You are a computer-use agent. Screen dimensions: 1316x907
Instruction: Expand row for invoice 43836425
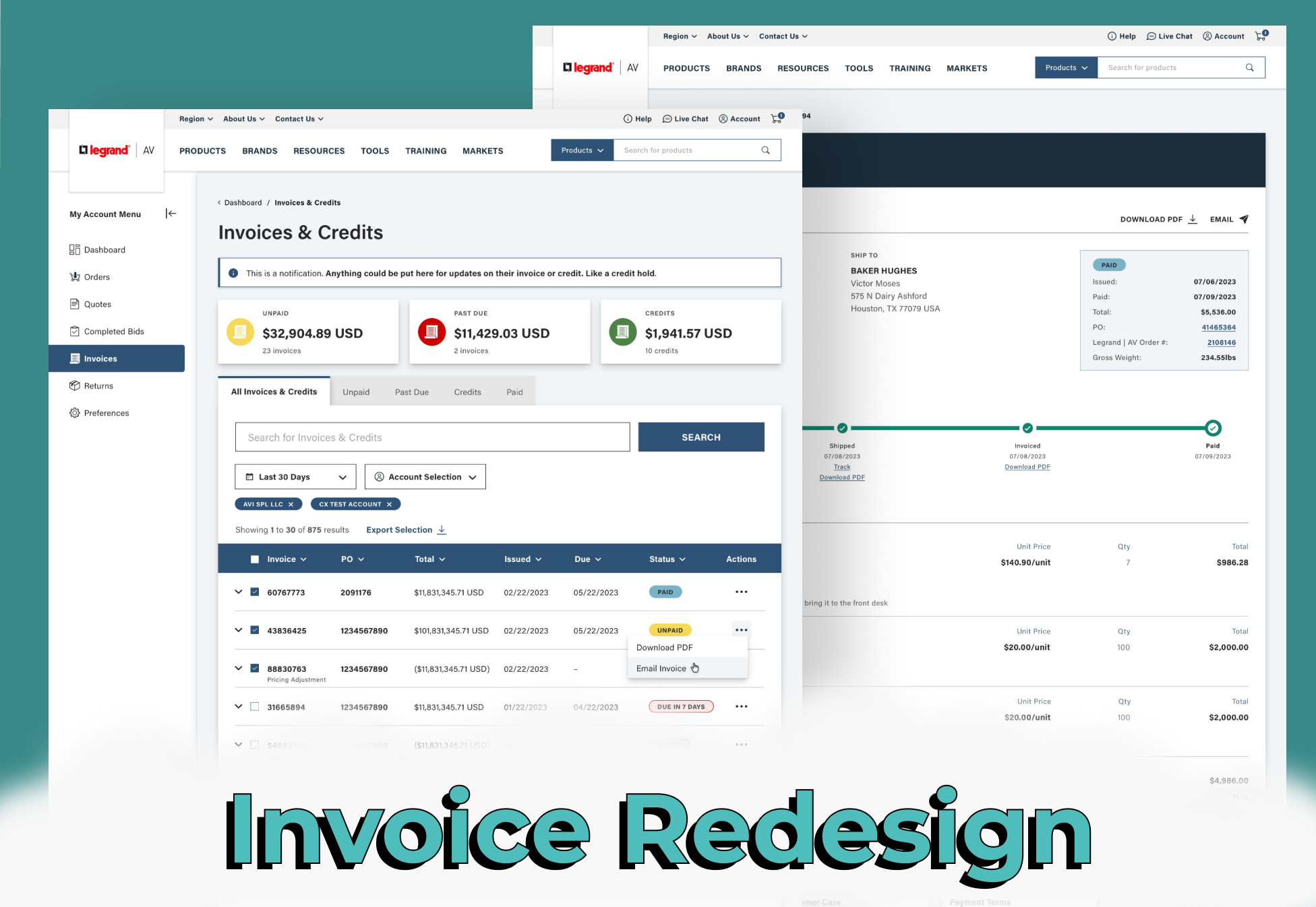[x=238, y=630]
